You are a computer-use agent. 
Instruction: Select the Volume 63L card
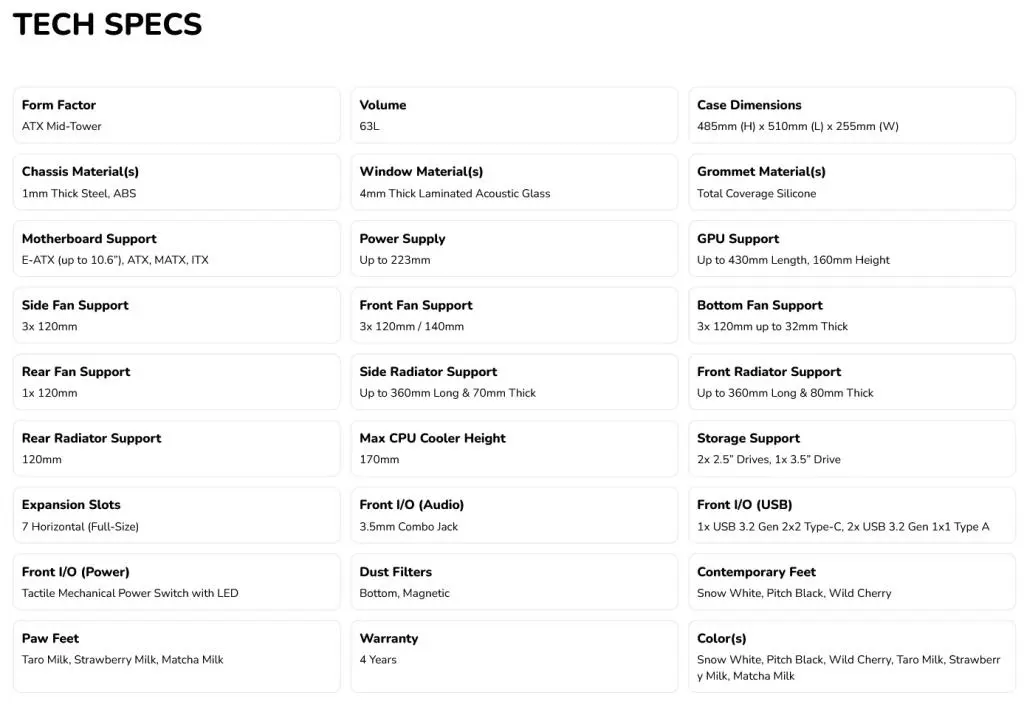[514, 115]
